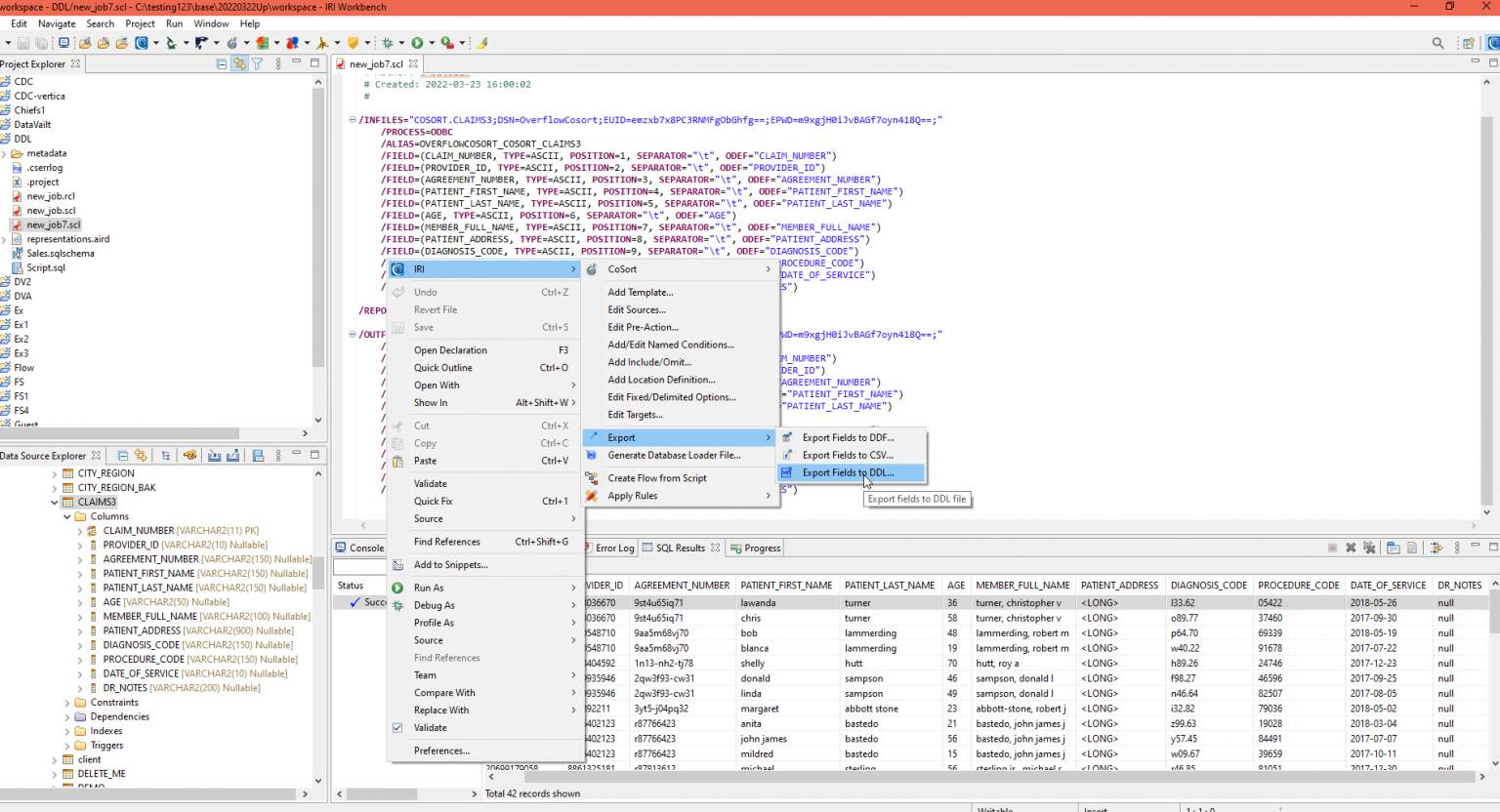
Task: Toggle the checked Validate option in context menu
Action: click(430, 727)
